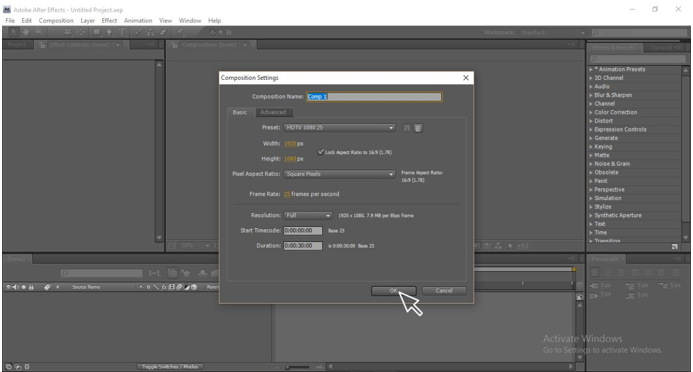Select the Pan Behind tool
Screen dimensions: 693x372
coord(81,32)
